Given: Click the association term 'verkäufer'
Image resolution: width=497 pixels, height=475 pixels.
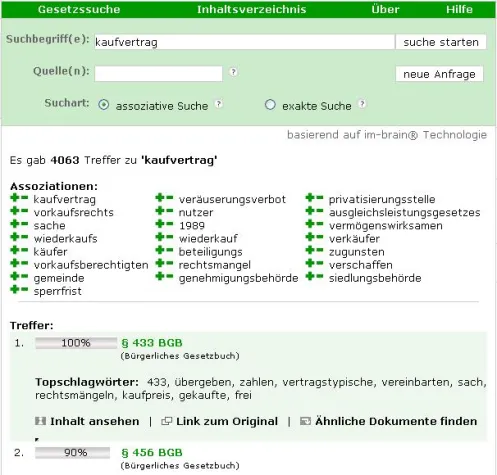Looking at the screenshot, I should [354, 239].
